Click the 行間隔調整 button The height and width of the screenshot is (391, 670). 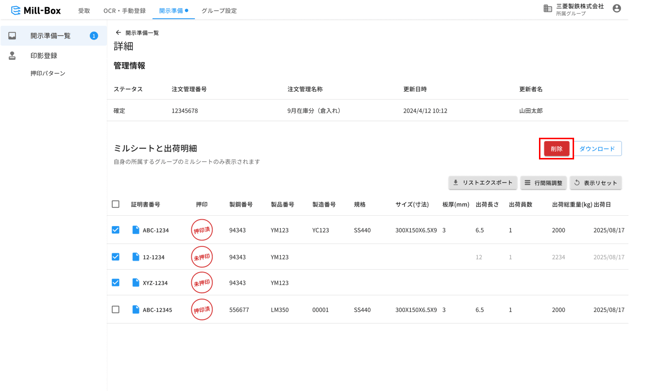tap(544, 183)
